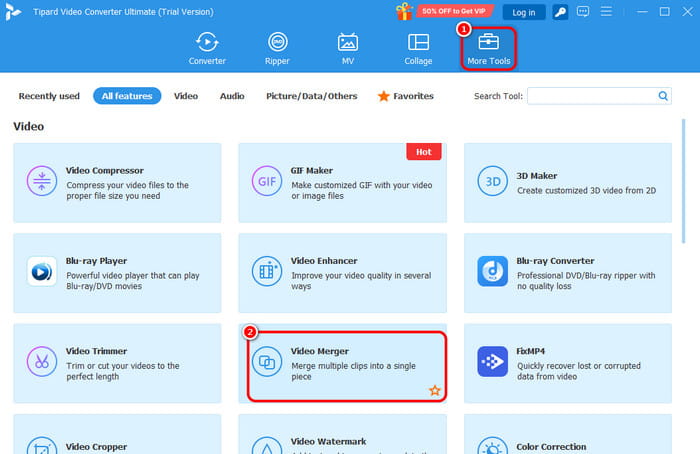Click 'Merge multiple clips into a single piece' text
Viewport: 700px width, 454px height.
click(354, 371)
